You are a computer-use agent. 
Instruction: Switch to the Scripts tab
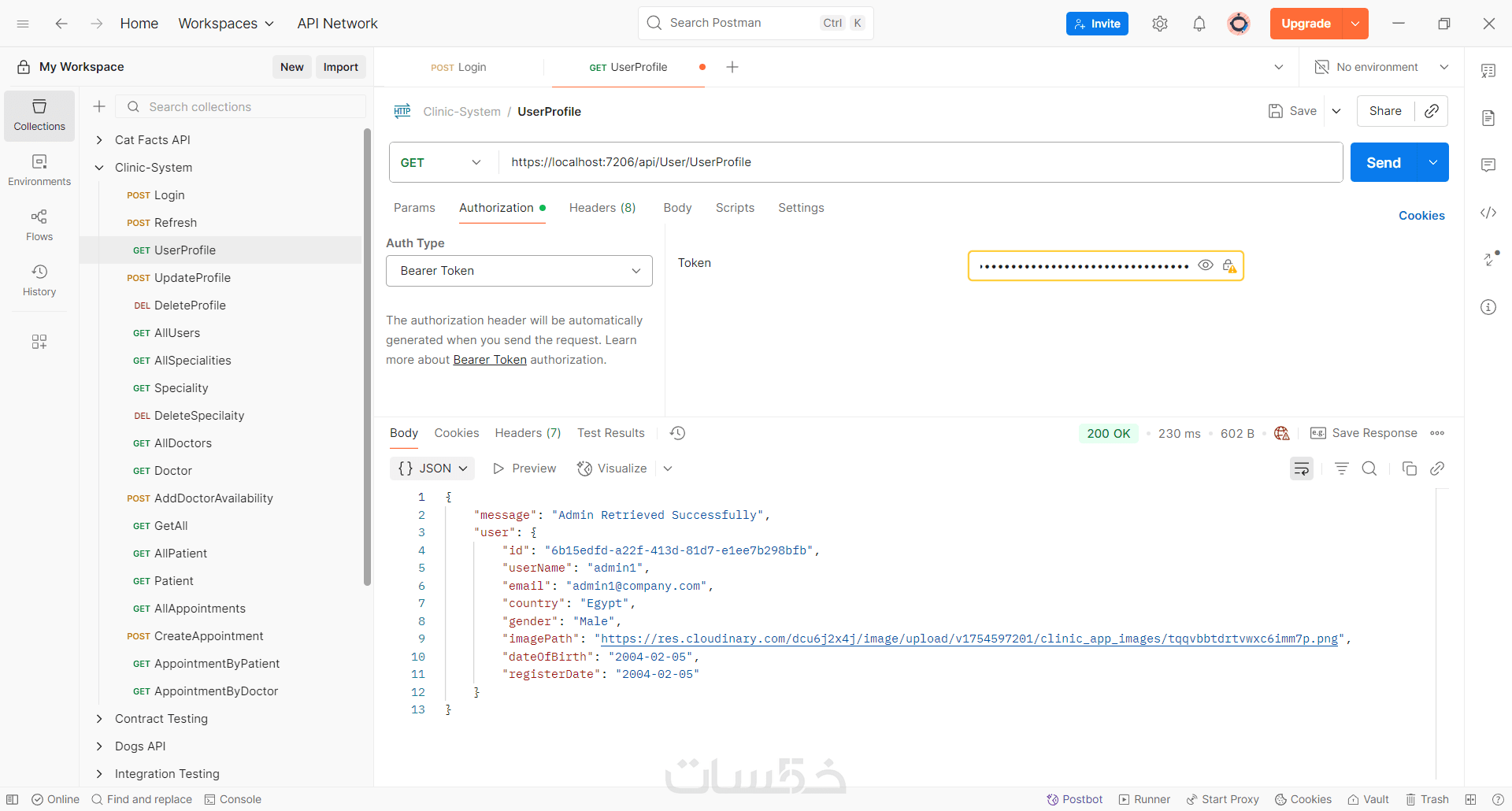click(x=735, y=208)
